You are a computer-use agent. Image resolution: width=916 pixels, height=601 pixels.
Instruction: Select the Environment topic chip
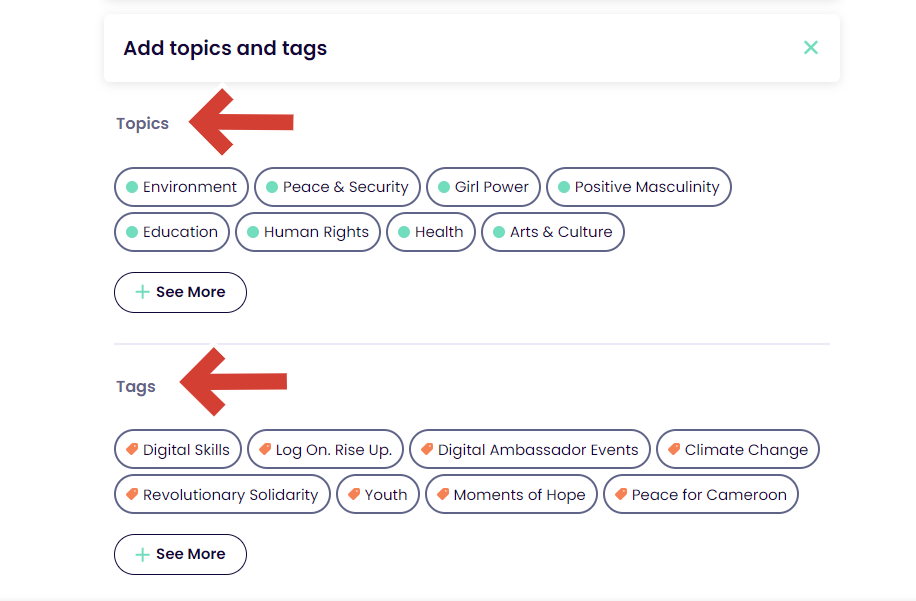pos(181,187)
